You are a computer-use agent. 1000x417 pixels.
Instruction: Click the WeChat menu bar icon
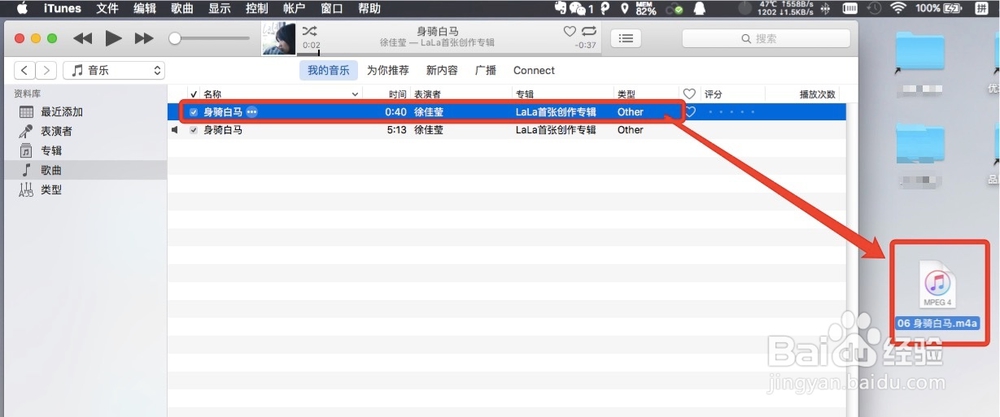[577, 8]
